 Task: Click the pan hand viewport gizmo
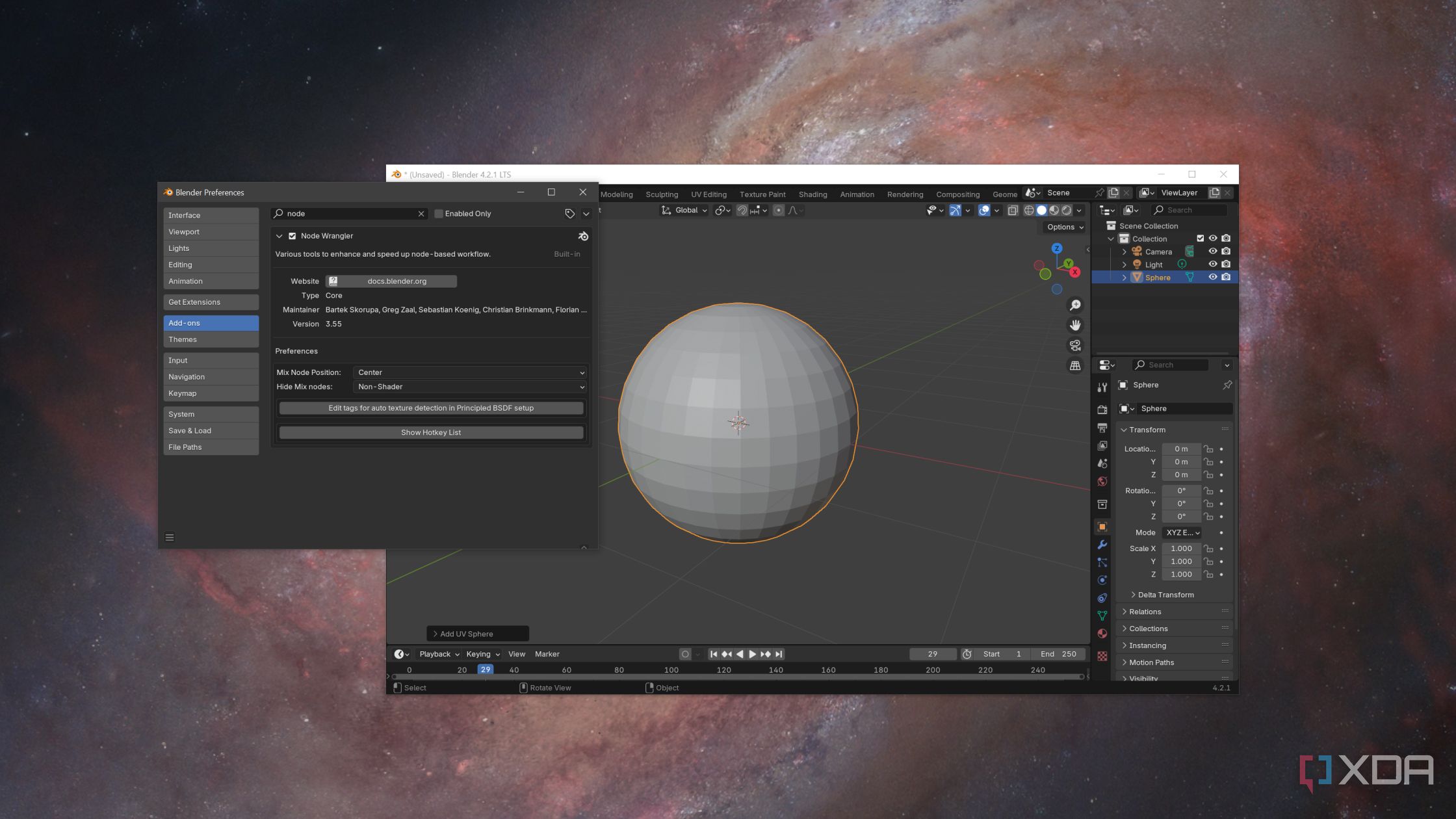point(1075,325)
